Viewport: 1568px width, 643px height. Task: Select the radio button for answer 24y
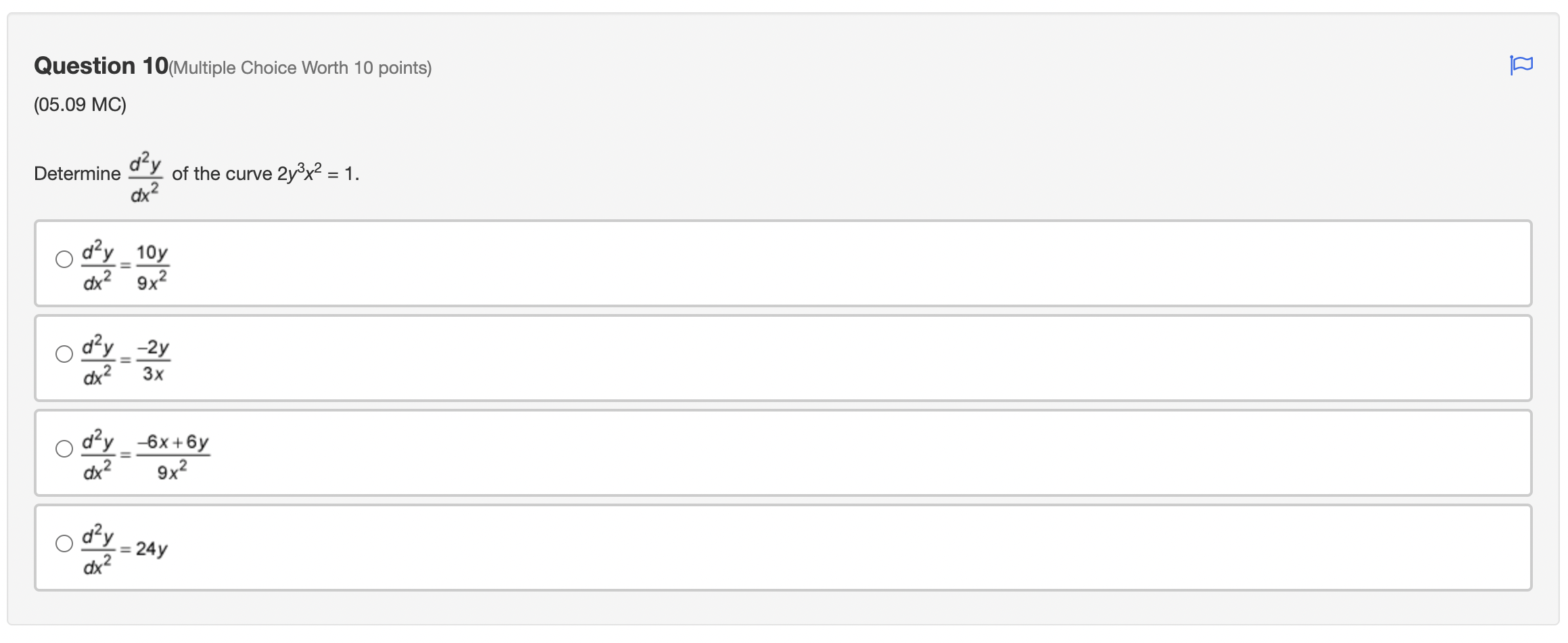click(63, 543)
